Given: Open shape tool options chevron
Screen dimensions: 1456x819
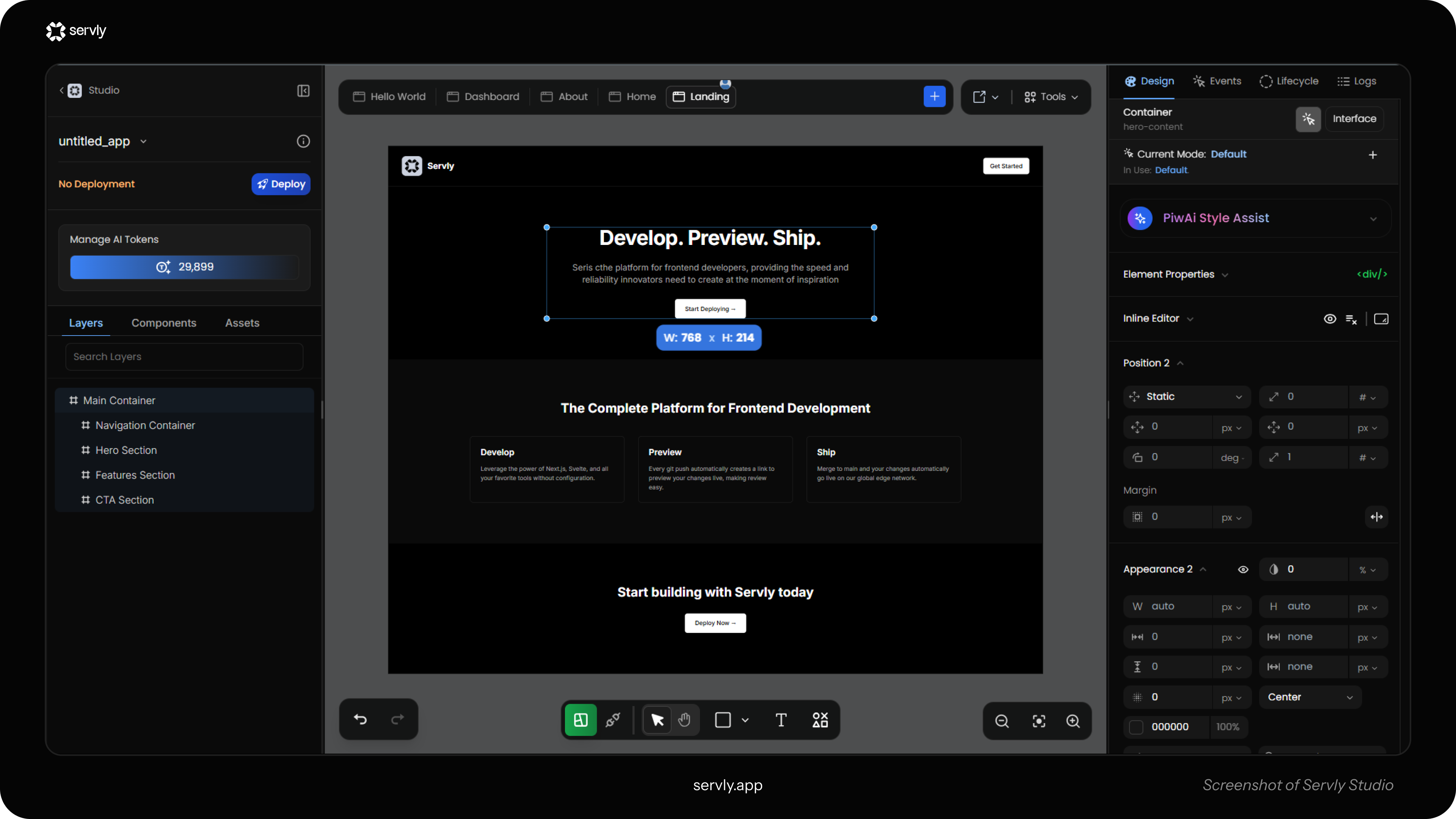Looking at the screenshot, I should [745, 720].
